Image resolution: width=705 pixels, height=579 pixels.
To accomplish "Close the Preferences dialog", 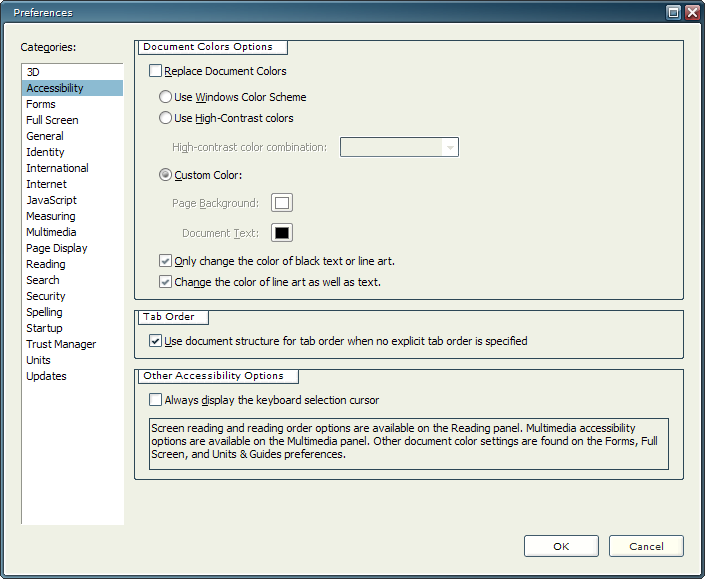I will pyautogui.click(x=692, y=12).
